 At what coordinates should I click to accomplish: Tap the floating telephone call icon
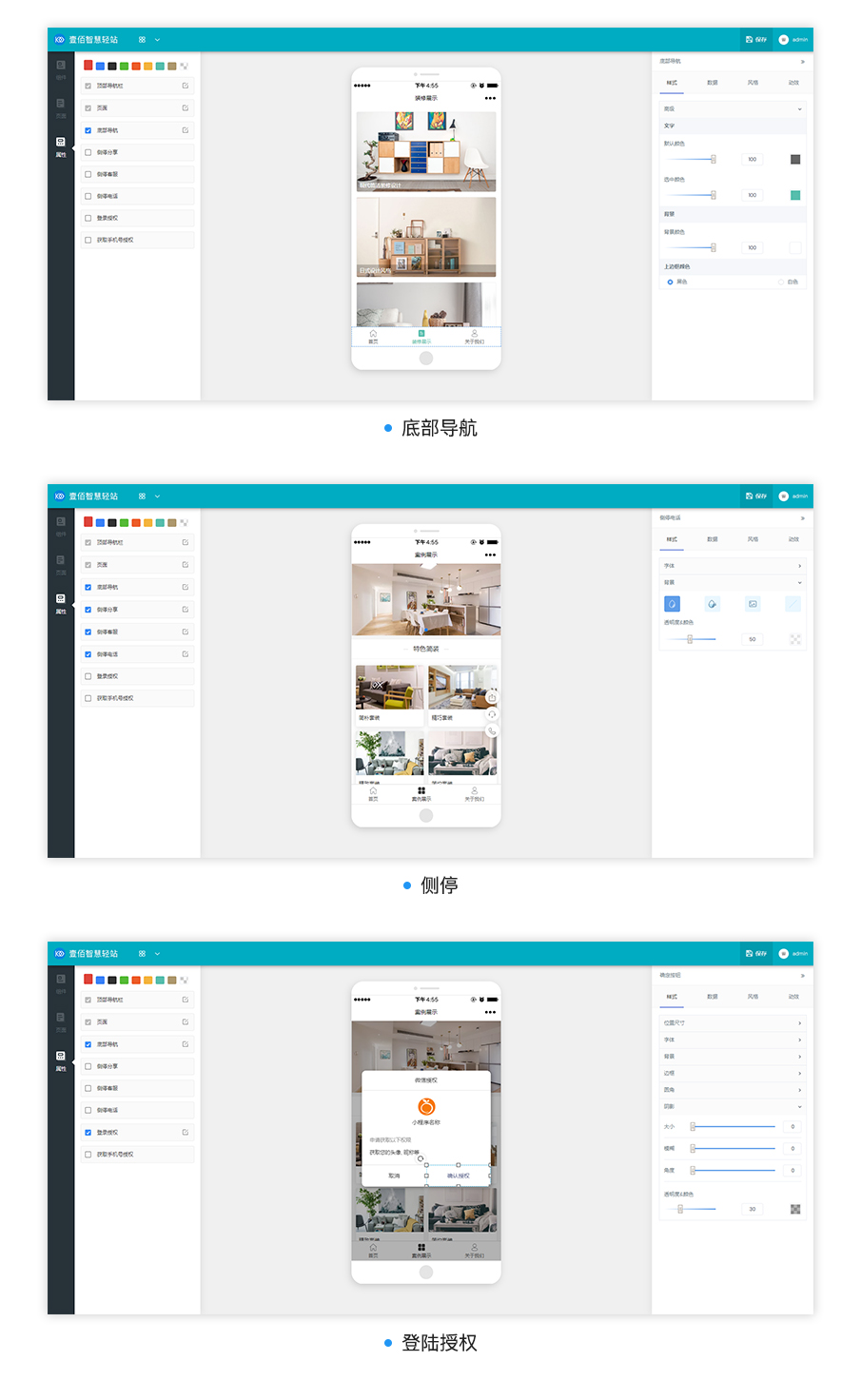point(492,731)
